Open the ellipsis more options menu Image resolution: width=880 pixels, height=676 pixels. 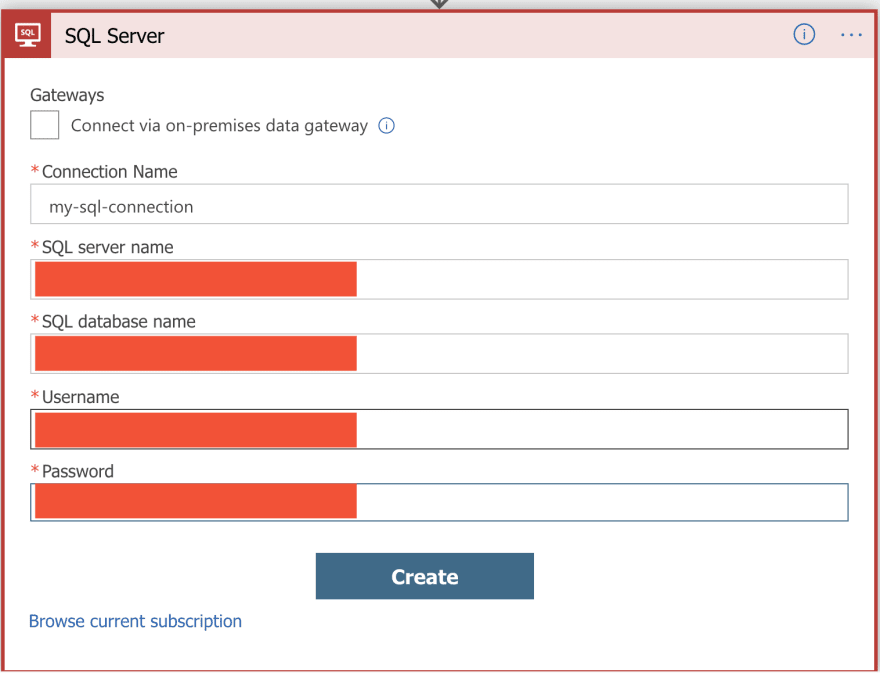851,35
